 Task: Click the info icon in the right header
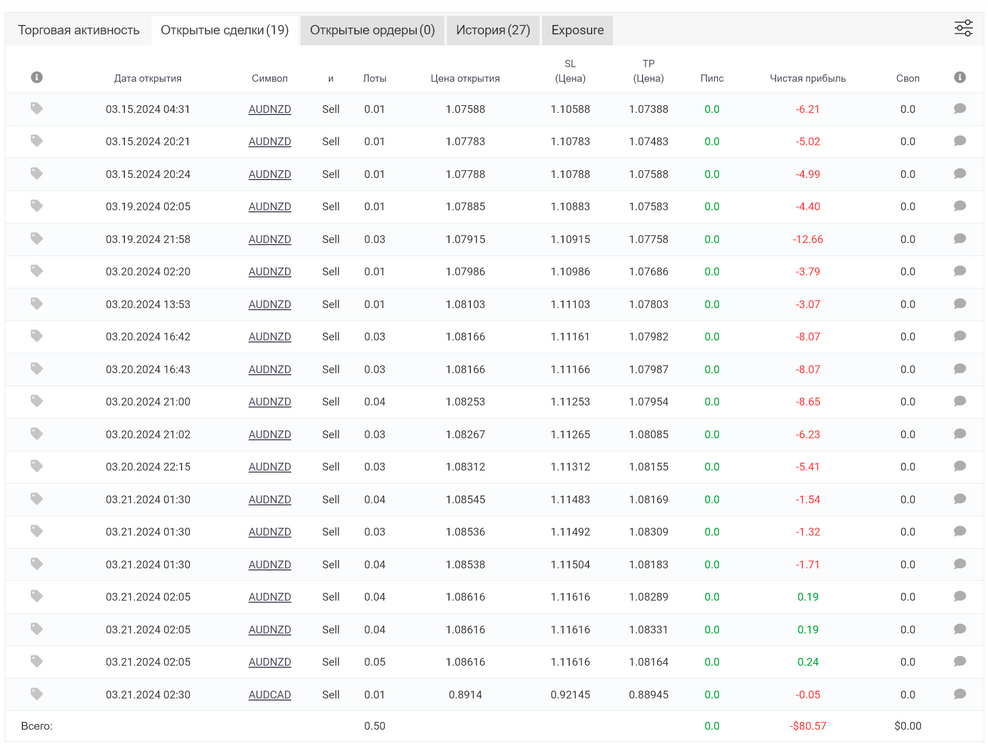960,77
